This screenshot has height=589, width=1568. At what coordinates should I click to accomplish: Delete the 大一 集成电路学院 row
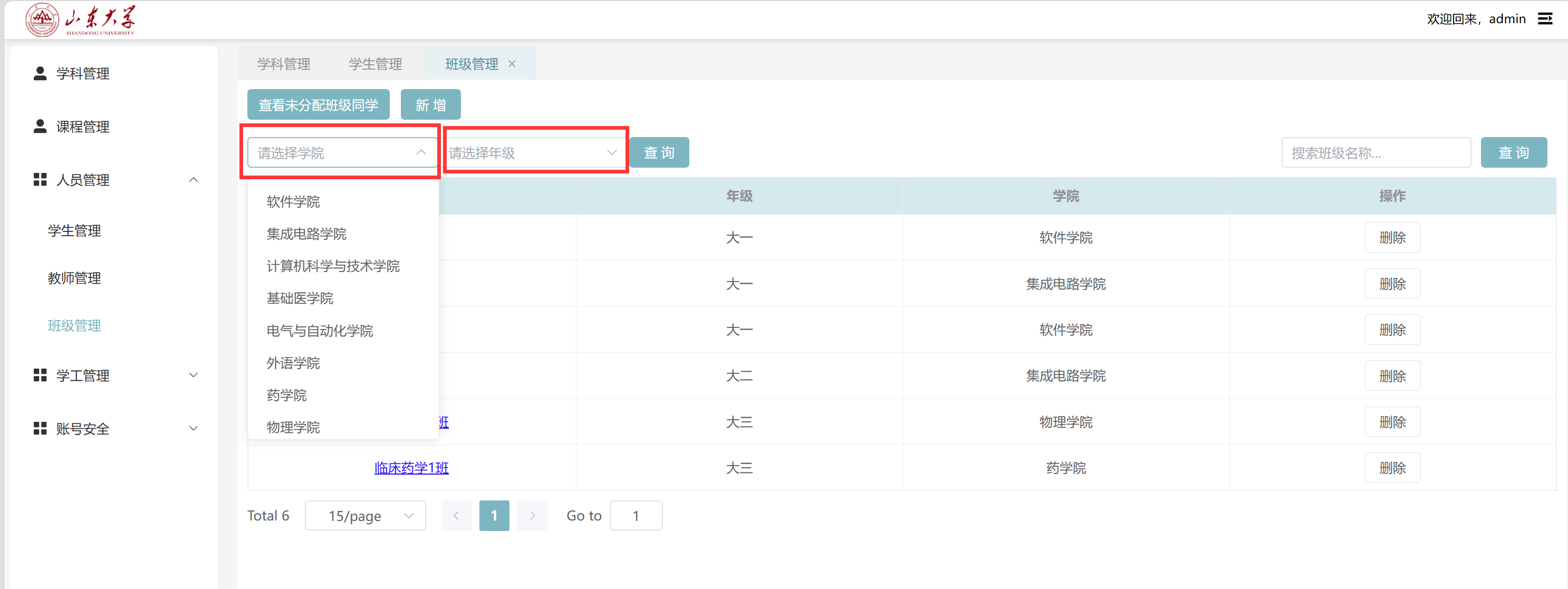[x=1393, y=284]
